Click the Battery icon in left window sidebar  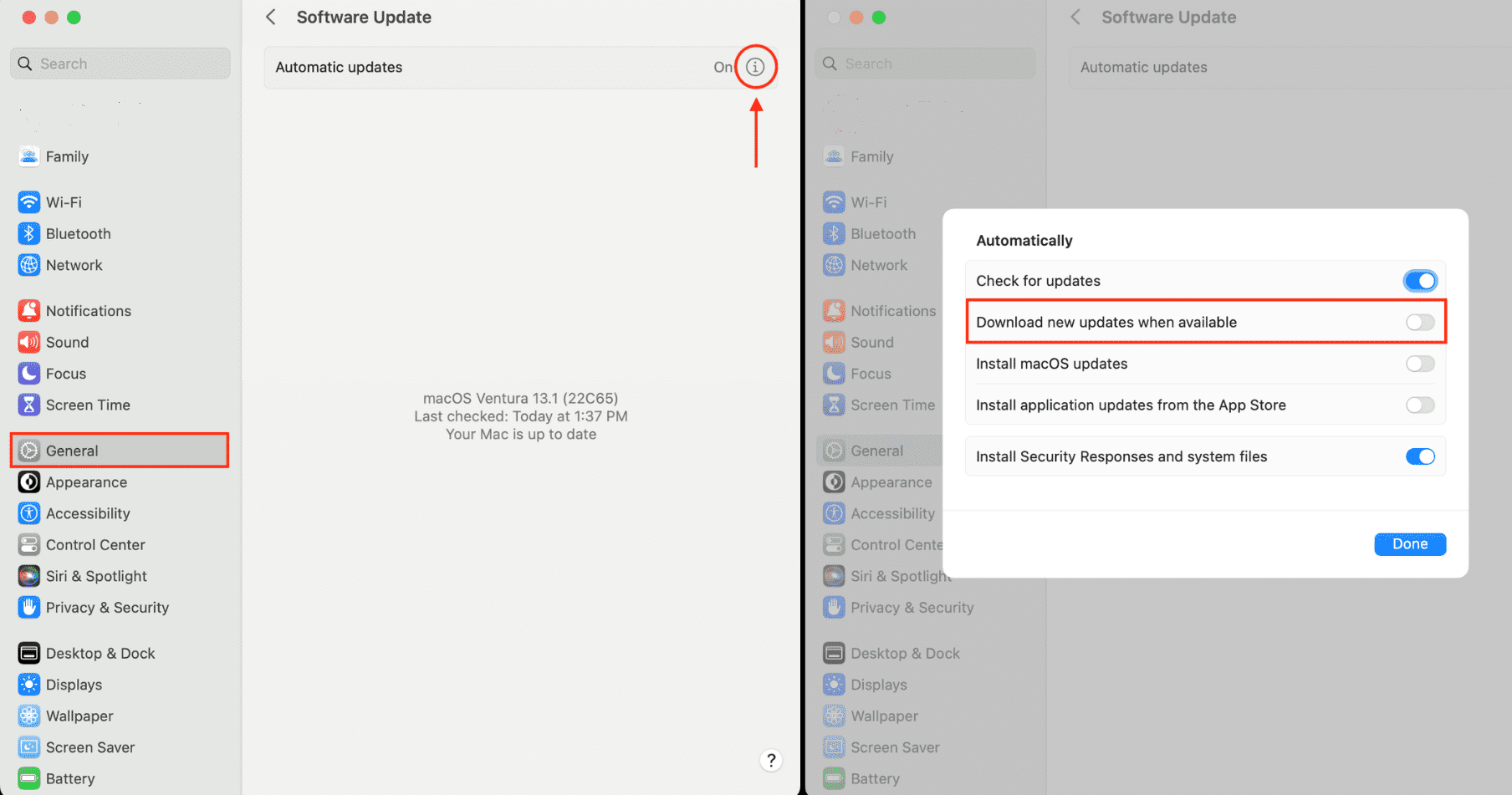click(29, 779)
